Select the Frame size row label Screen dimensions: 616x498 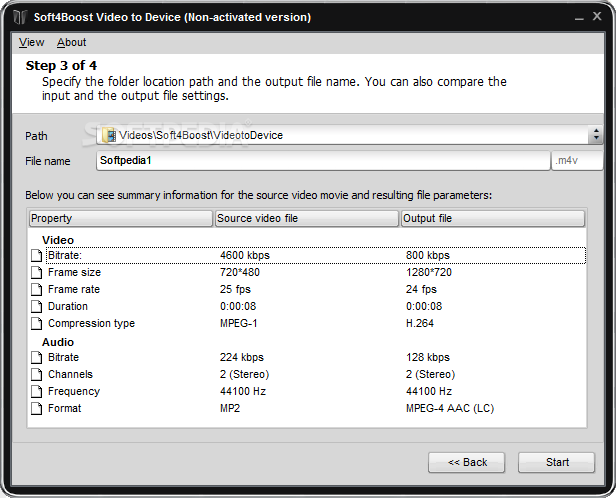coord(74,272)
